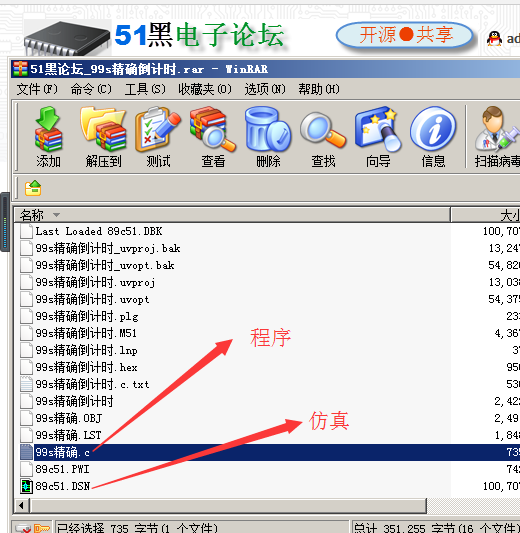Open the 收藏夹(O) menu
Image resolution: width=520 pixels, height=533 pixels.
205,89
